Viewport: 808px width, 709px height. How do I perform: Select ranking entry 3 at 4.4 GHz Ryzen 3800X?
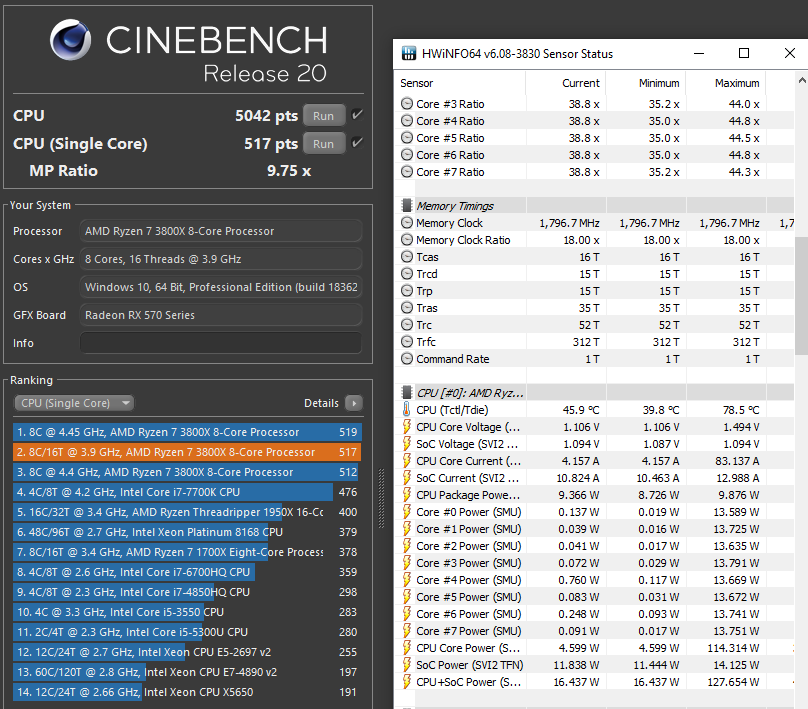tap(187, 472)
